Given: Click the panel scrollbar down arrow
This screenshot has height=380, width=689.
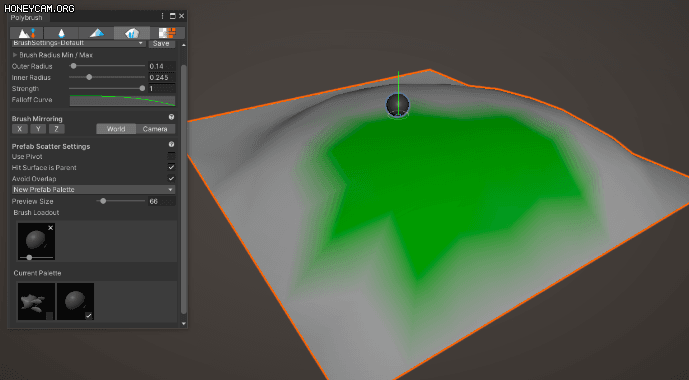Looking at the screenshot, I should click(184, 324).
